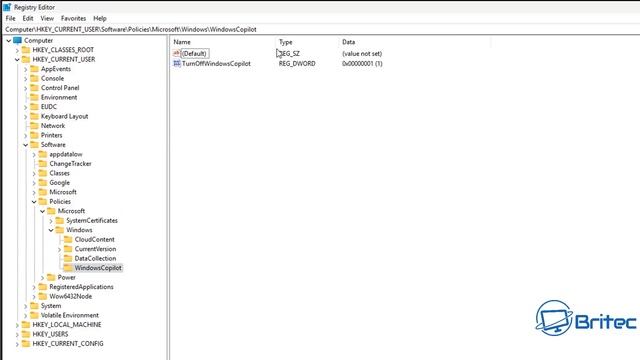
Task: Open the Edit menu
Action: (x=28, y=18)
